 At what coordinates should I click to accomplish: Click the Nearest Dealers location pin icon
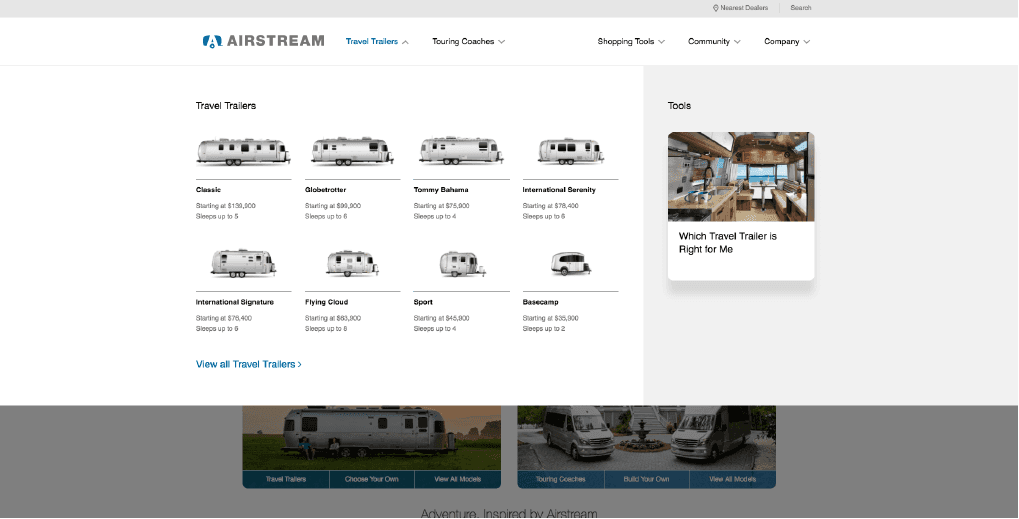[716, 8]
